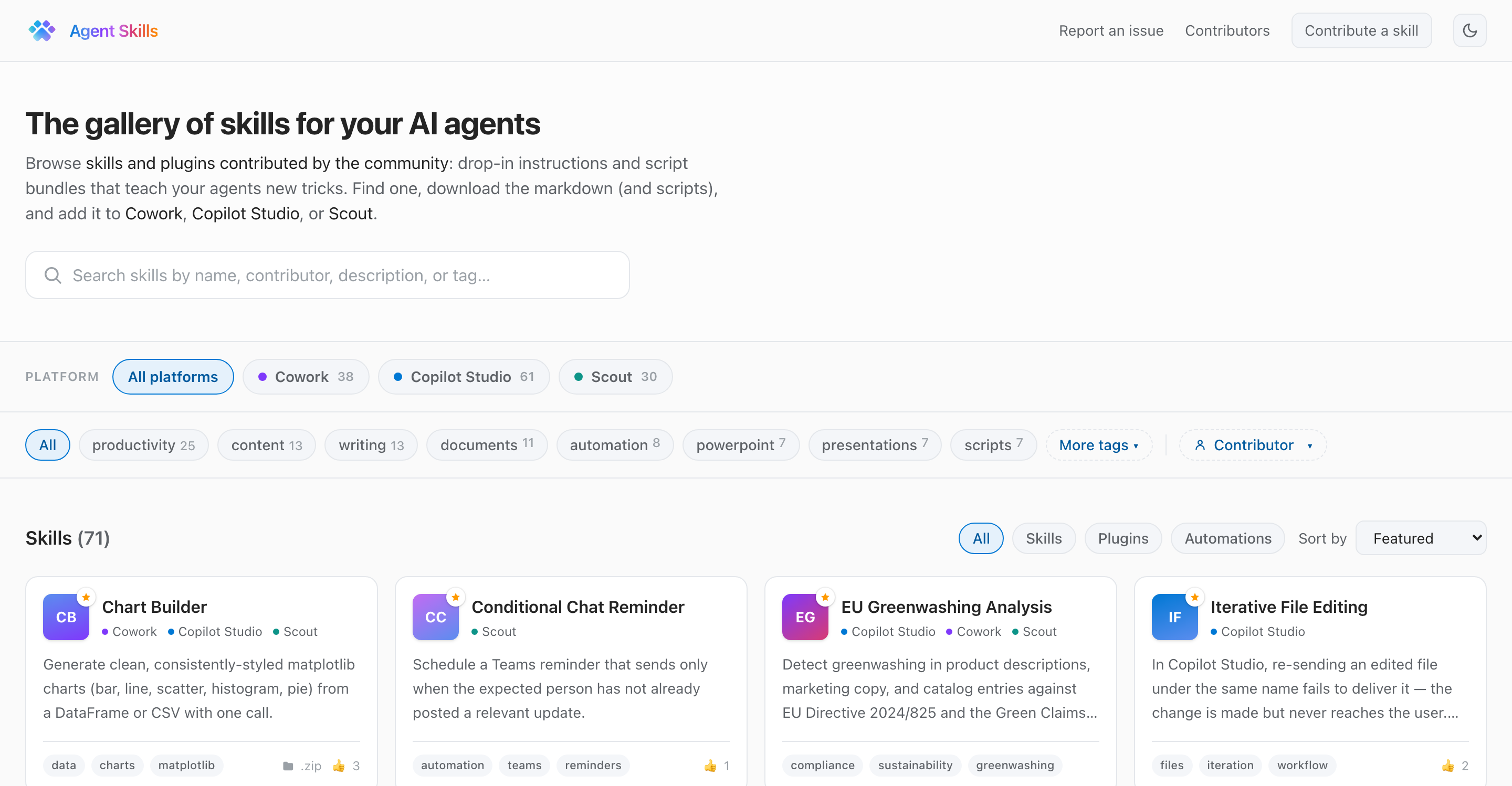Open the Report an issue link
Screen dimensions: 1512x786
pos(1111,30)
